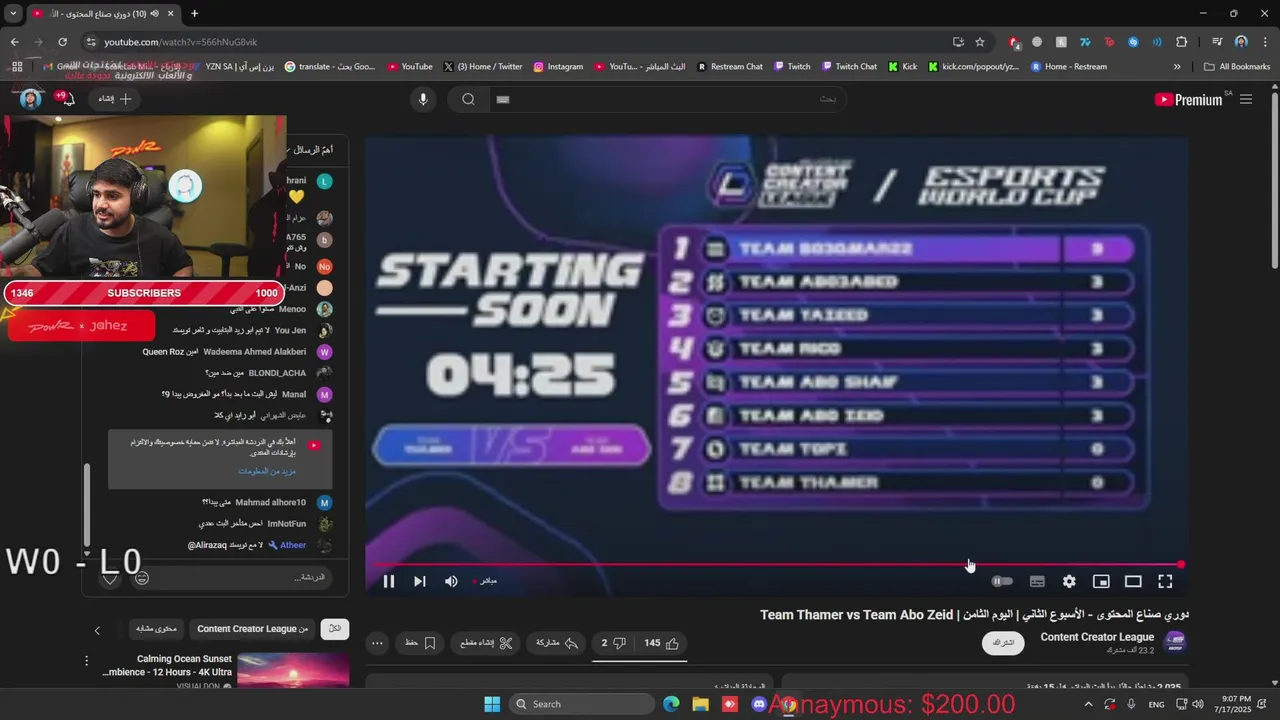1280x720 pixels.
Task: Click the Create video button
Action: pyautogui.click(x=115, y=99)
